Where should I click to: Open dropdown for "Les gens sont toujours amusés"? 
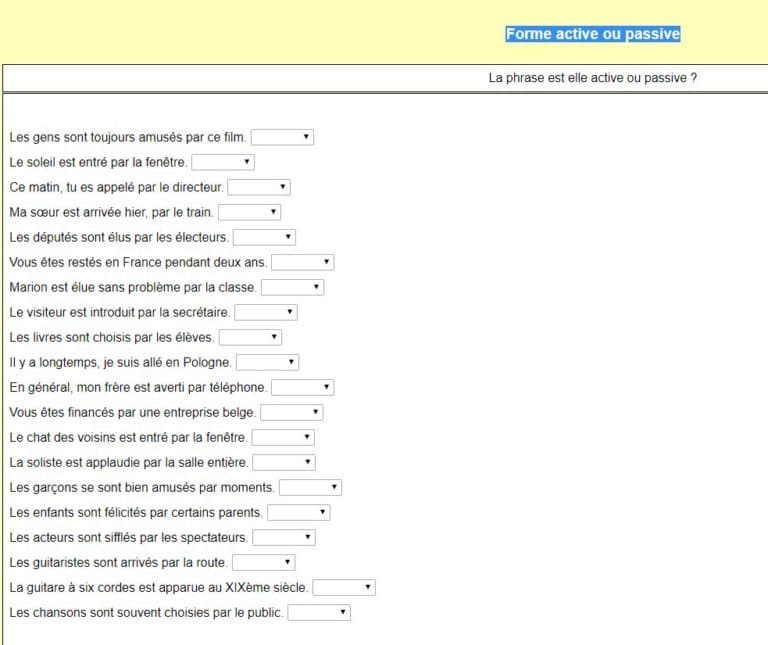click(282, 137)
